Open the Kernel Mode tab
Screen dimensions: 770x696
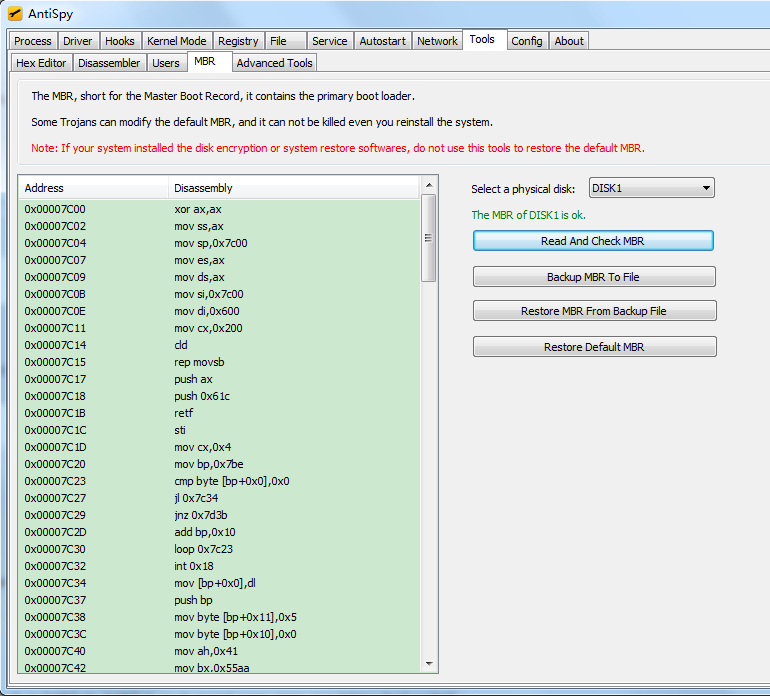pos(176,41)
